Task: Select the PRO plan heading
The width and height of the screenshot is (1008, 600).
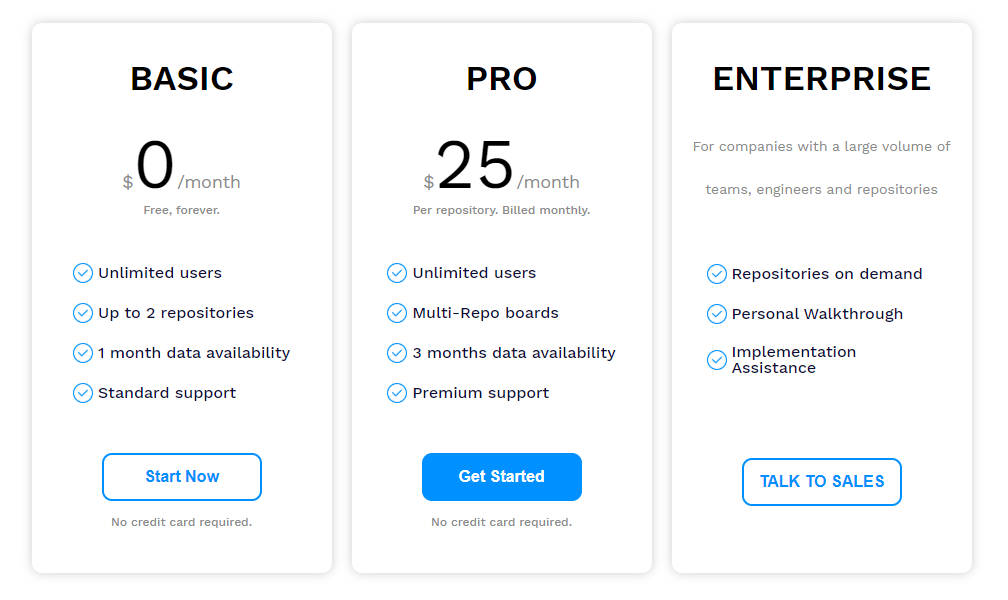Action: (x=501, y=78)
